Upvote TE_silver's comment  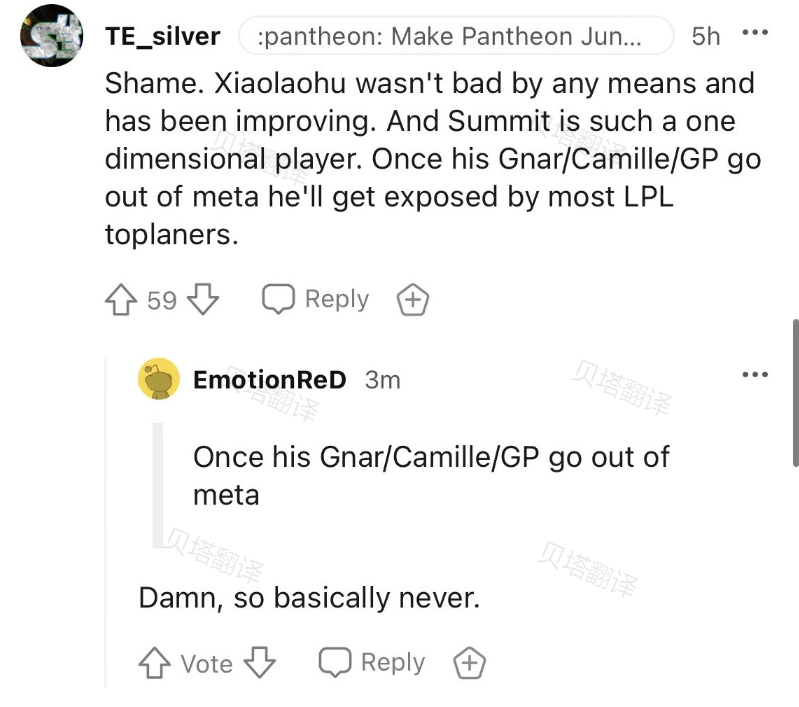click(121, 299)
